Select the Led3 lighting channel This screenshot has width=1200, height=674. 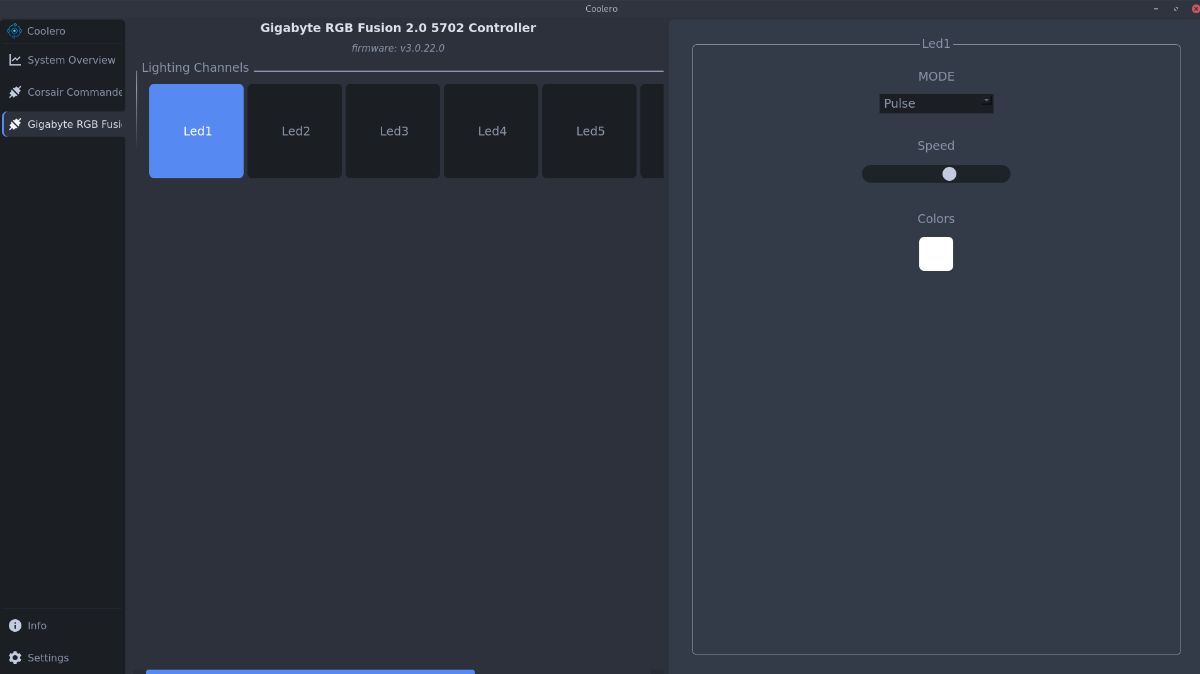point(393,131)
